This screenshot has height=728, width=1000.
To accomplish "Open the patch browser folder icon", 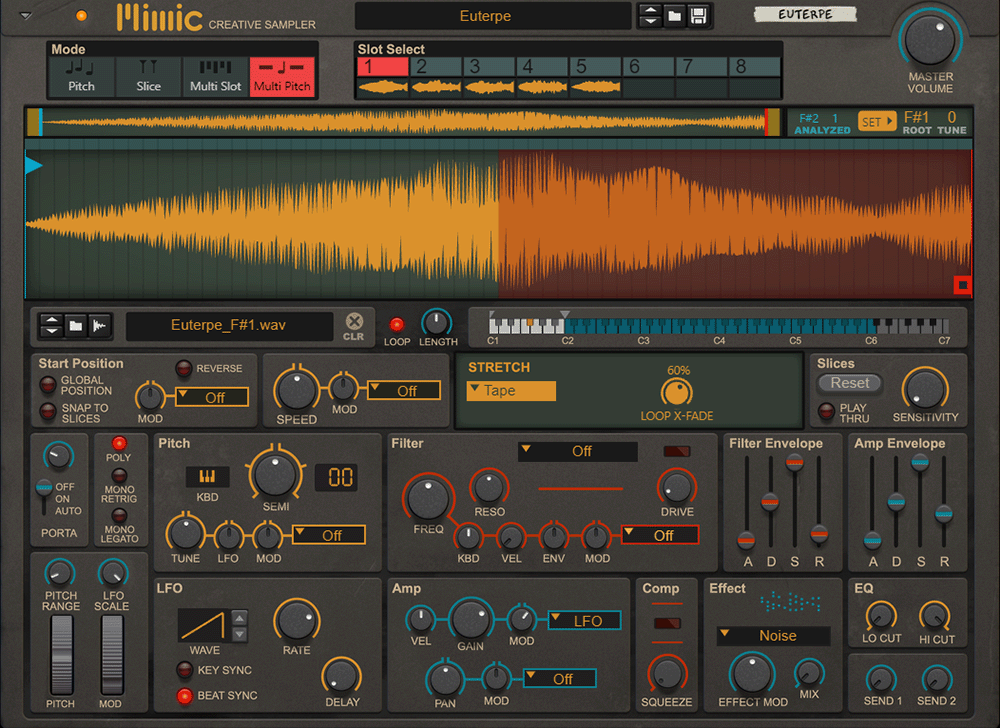I will pos(674,16).
